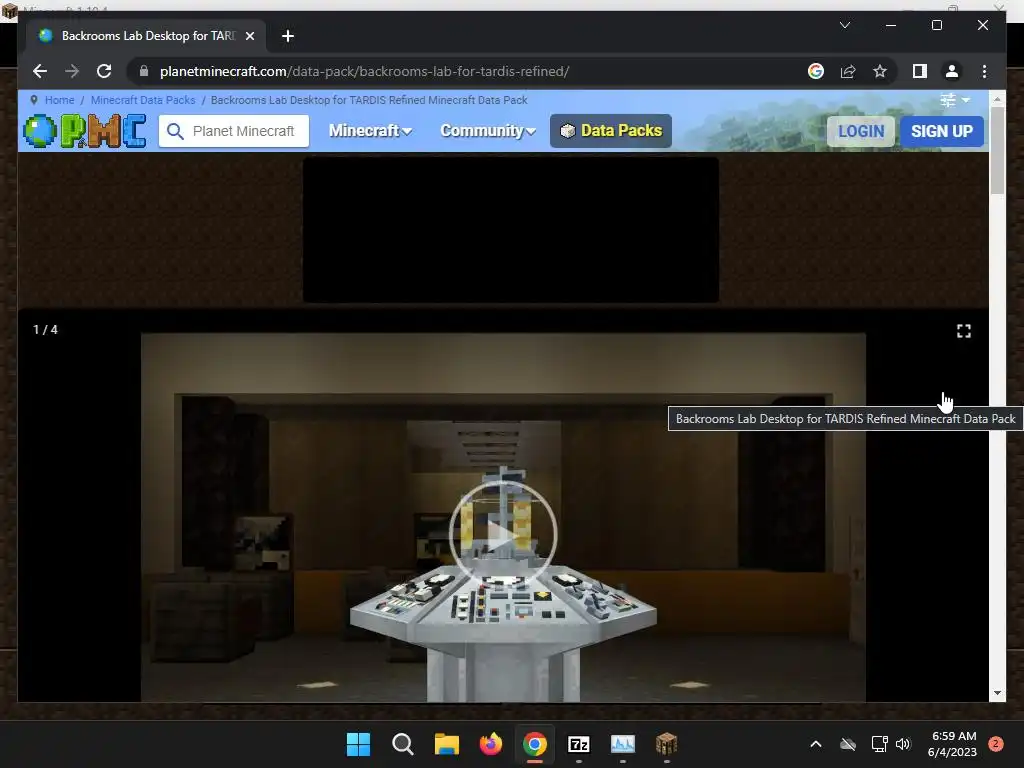
Task: Click the PMC globe logo
Action: 85,131
